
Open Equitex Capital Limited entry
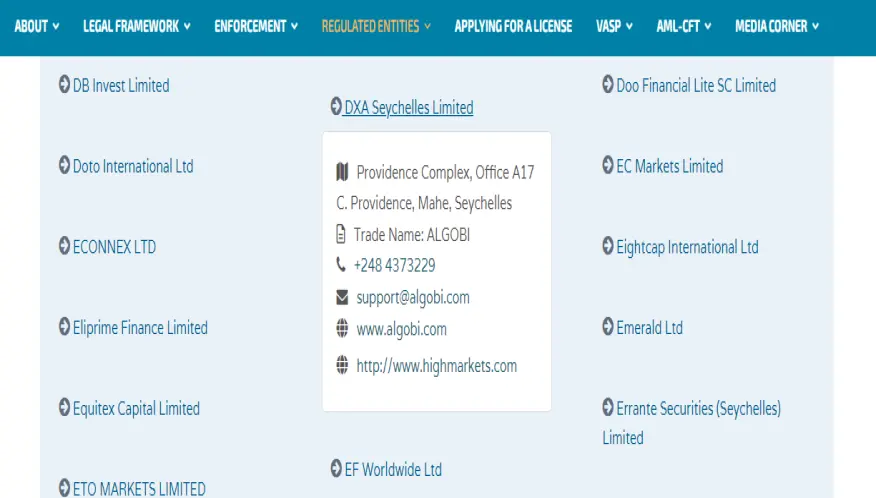tap(136, 409)
